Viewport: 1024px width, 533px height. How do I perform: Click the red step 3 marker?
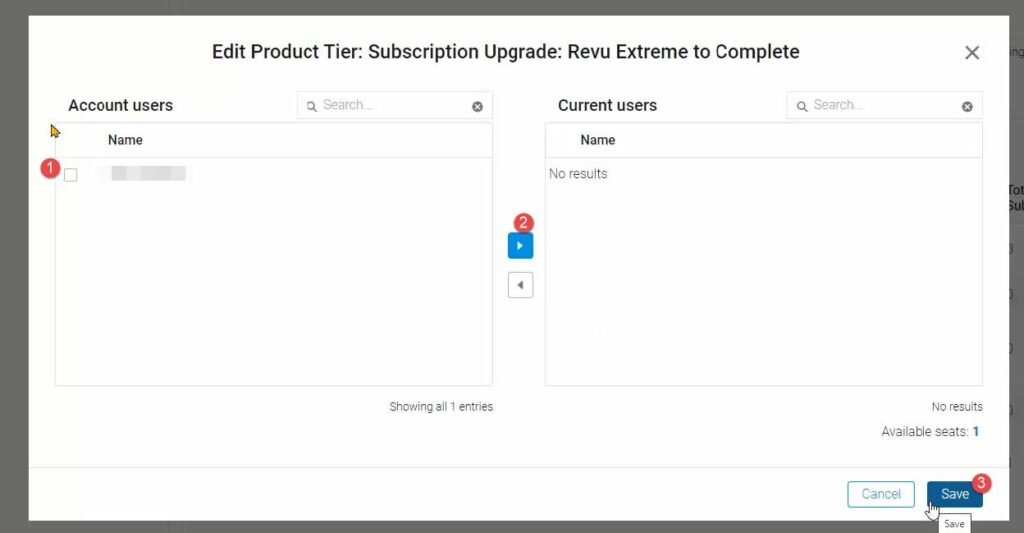coord(982,483)
